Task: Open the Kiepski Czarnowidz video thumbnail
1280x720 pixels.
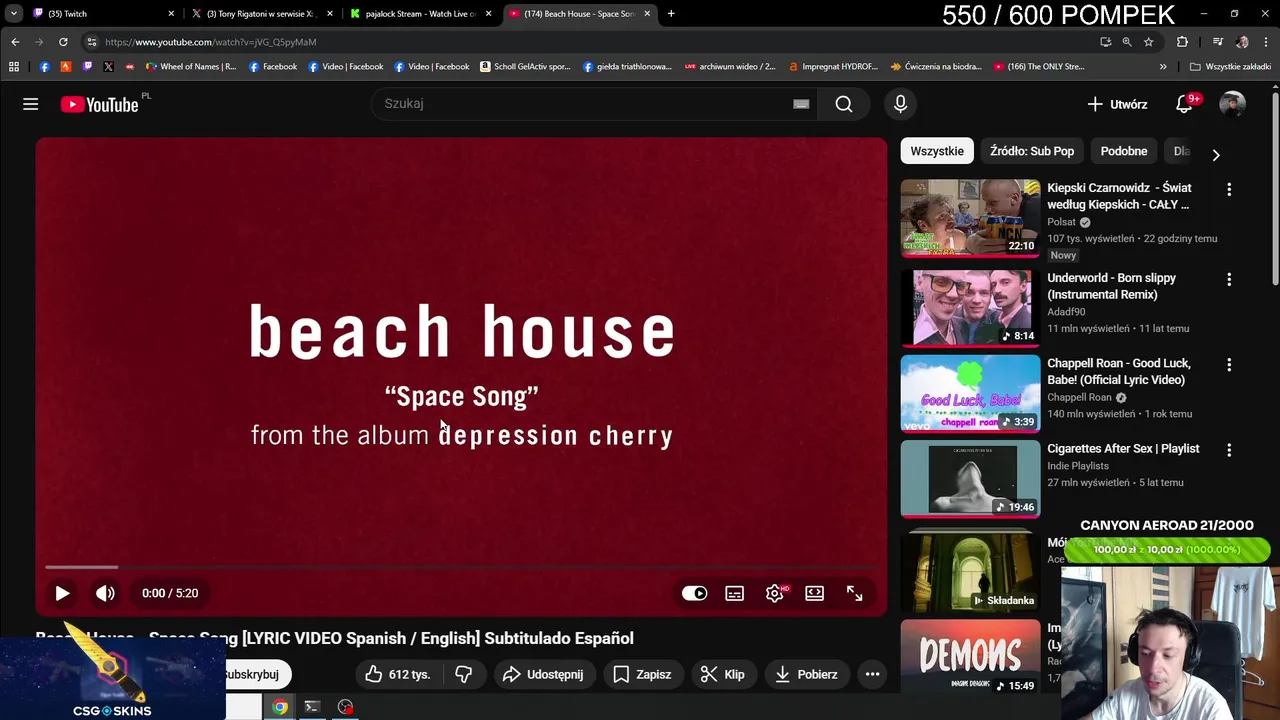Action: [970, 218]
